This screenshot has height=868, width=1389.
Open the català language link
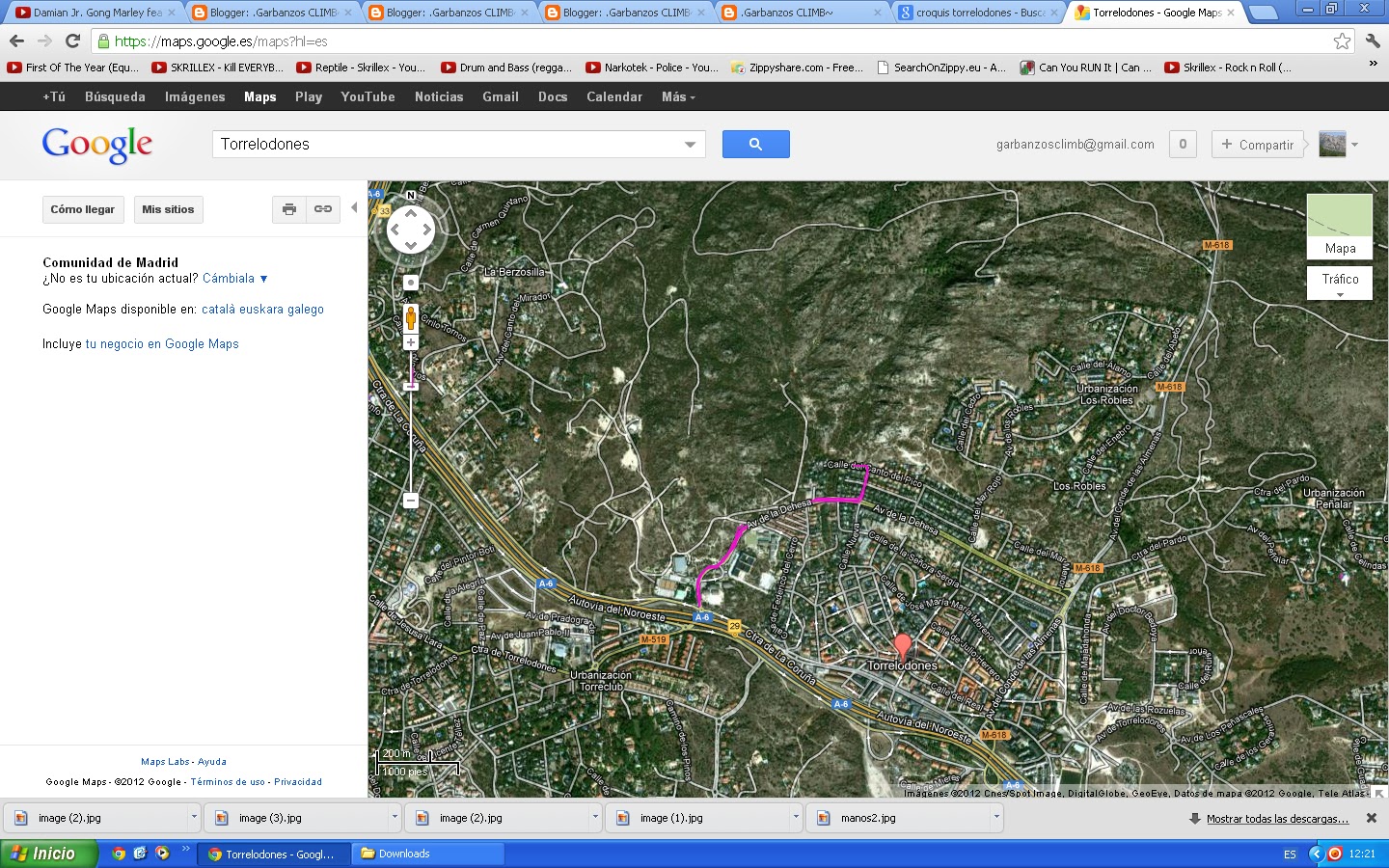(x=219, y=310)
